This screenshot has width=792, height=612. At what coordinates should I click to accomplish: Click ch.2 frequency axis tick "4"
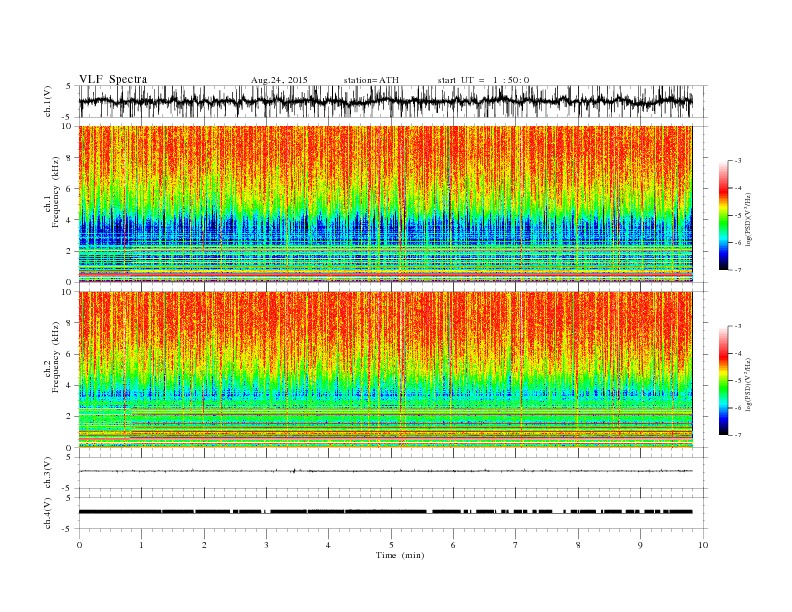coord(70,385)
